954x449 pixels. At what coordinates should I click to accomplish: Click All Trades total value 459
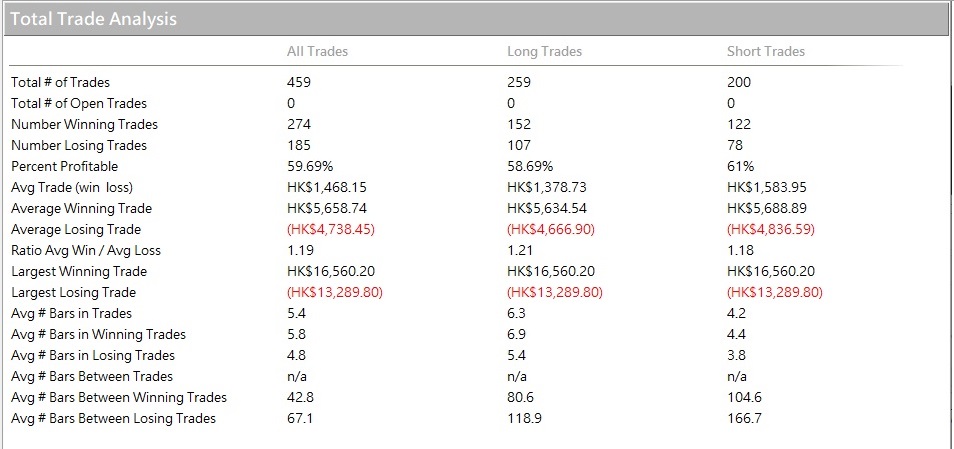pyautogui.click(x=299, y=82)
